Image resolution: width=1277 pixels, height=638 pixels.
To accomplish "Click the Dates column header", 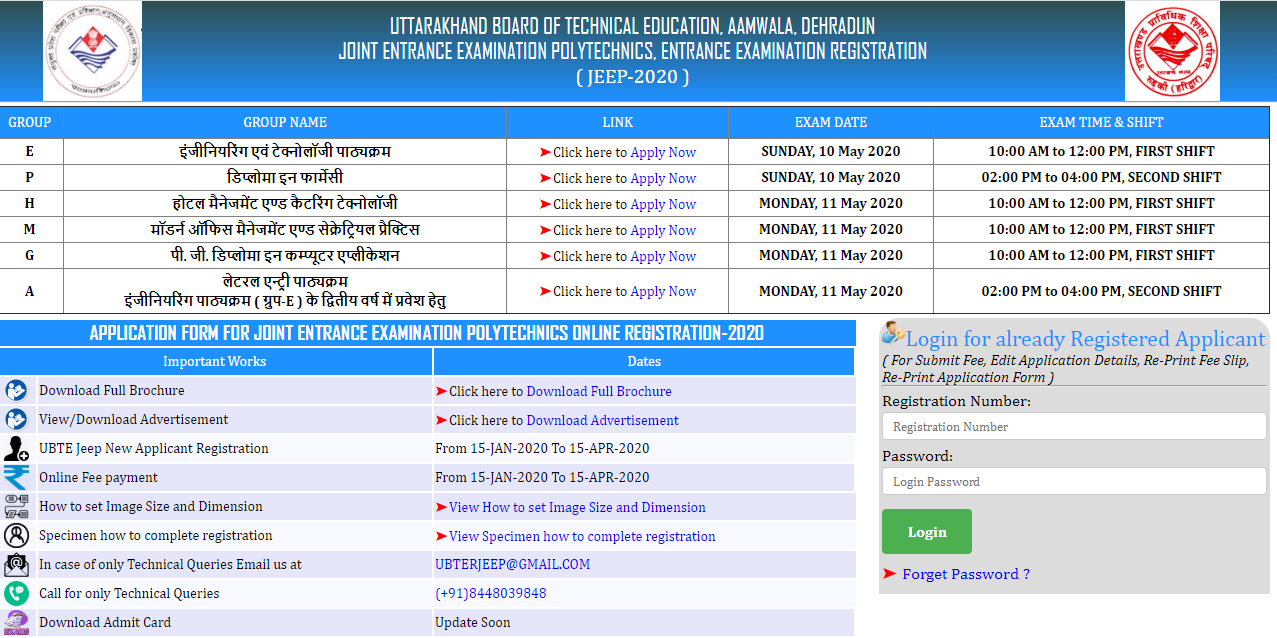I will (x=644, y=361).
